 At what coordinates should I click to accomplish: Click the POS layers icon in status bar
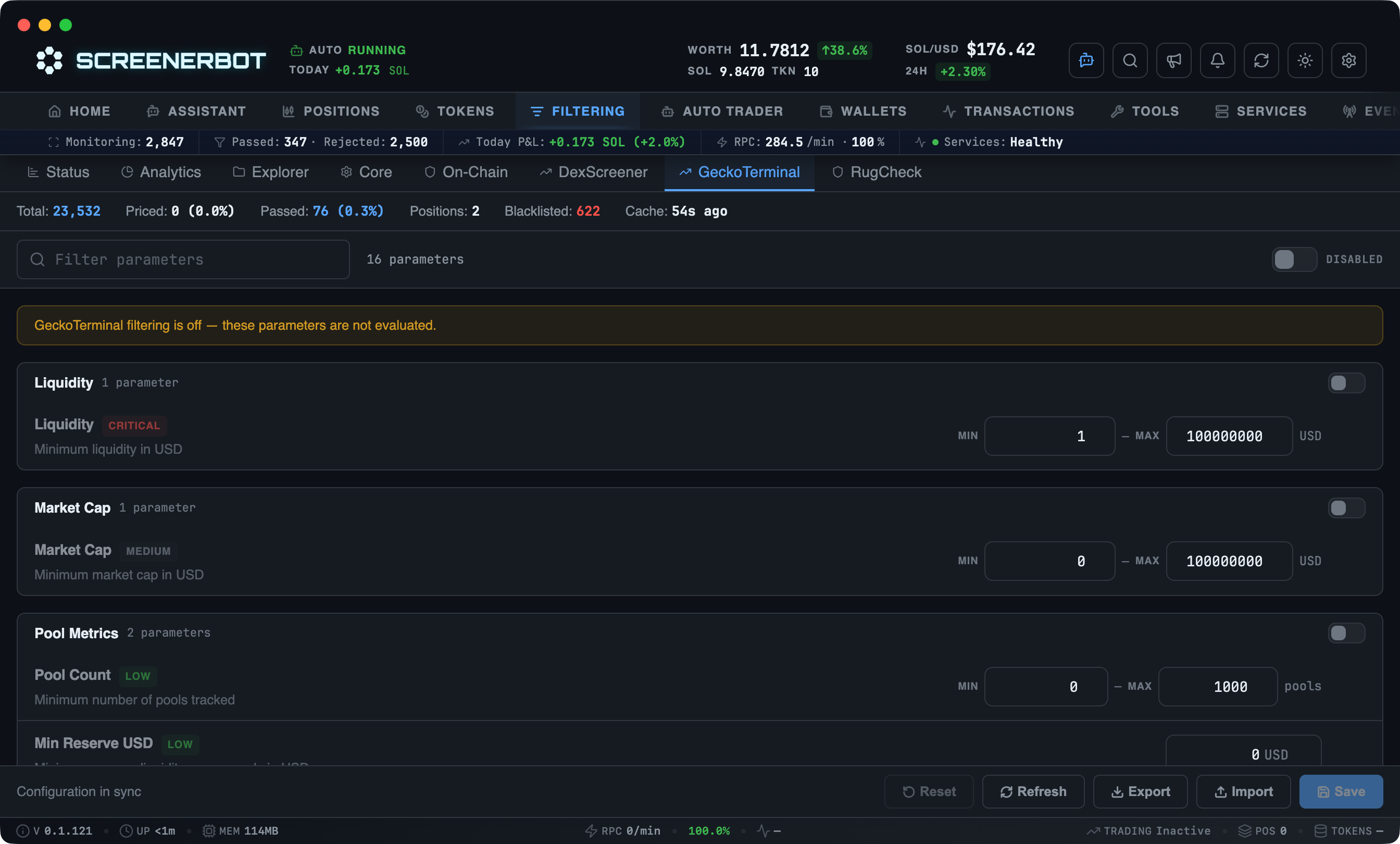point(1244,831)
